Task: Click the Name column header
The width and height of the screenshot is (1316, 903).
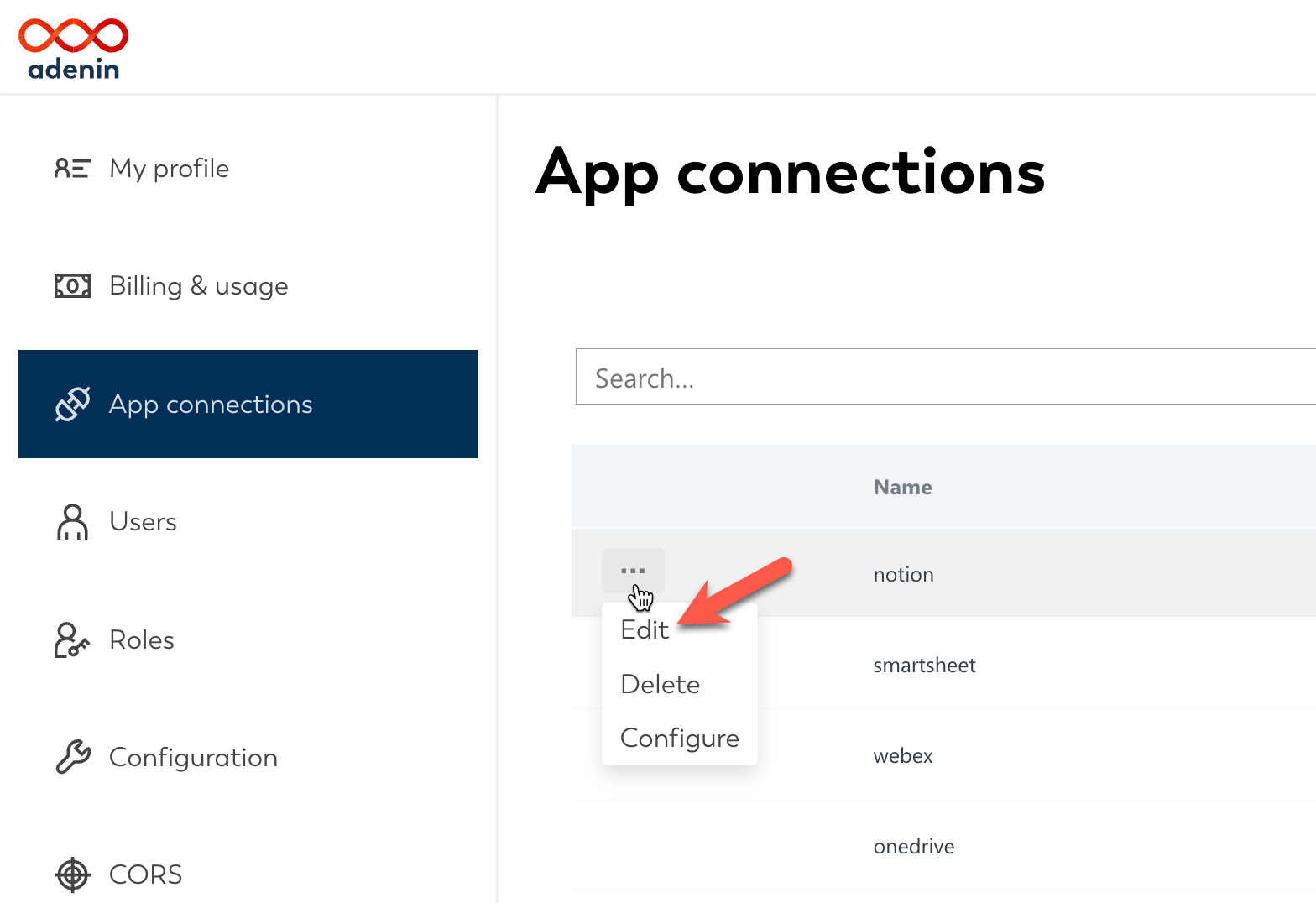Action: (901, 487)
